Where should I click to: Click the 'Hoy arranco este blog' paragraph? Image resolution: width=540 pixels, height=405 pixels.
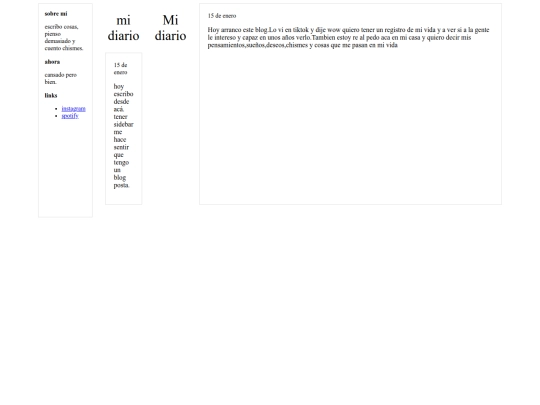[348, 37]
